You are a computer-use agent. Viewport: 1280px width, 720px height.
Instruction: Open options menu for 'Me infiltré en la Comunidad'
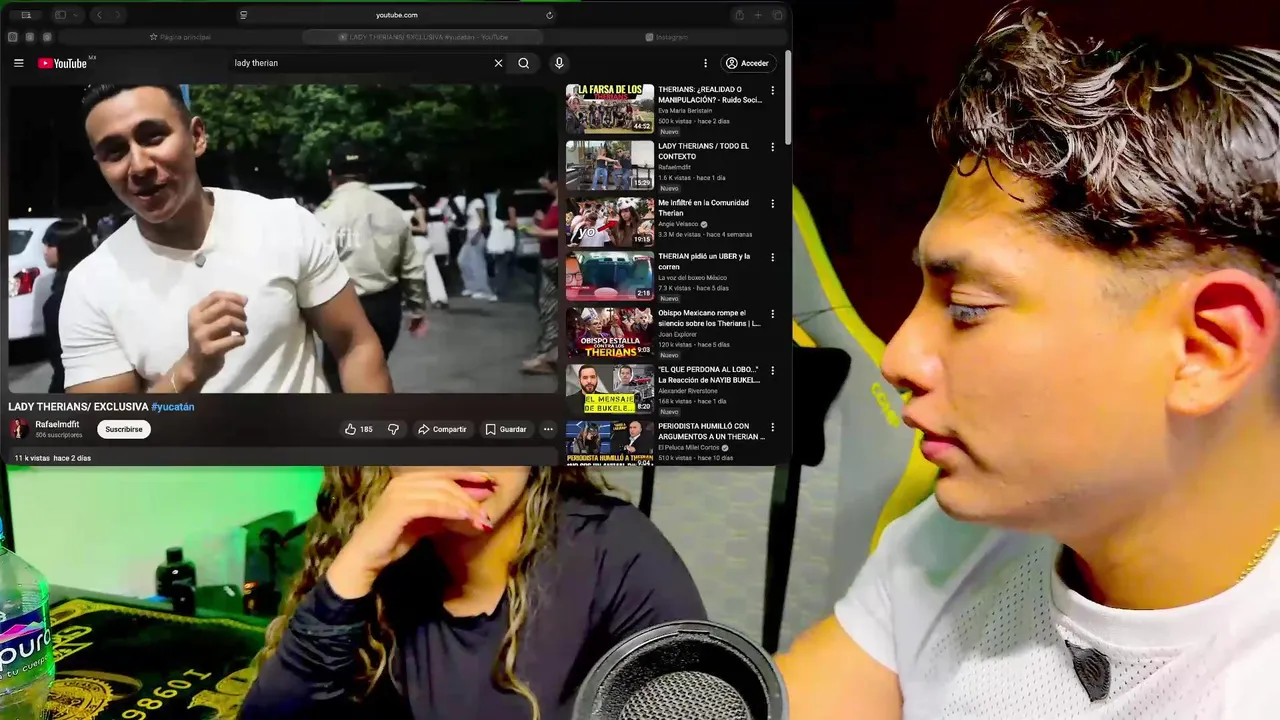[x=772, y=203]
